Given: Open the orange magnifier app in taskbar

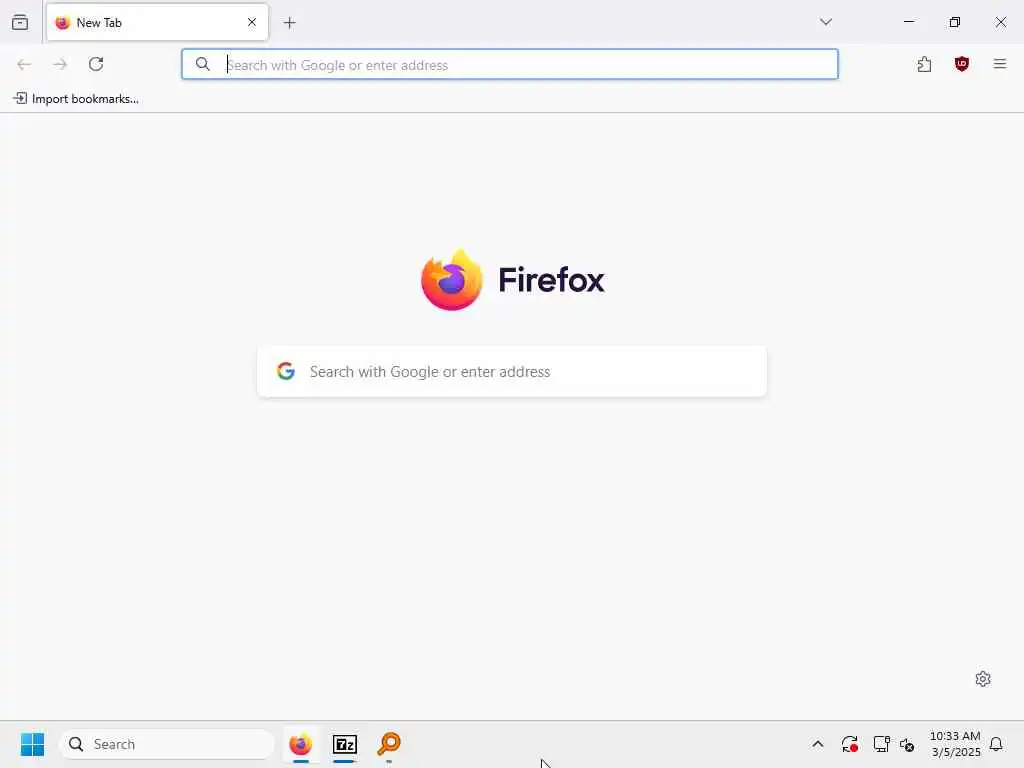Looking at the screenshot, I should [389, 744].
